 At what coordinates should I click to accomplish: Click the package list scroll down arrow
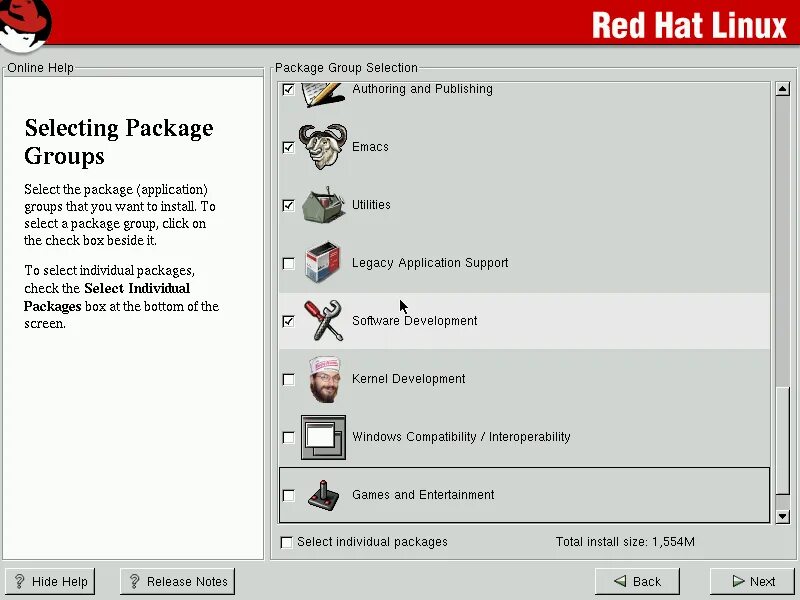(783, 516)
